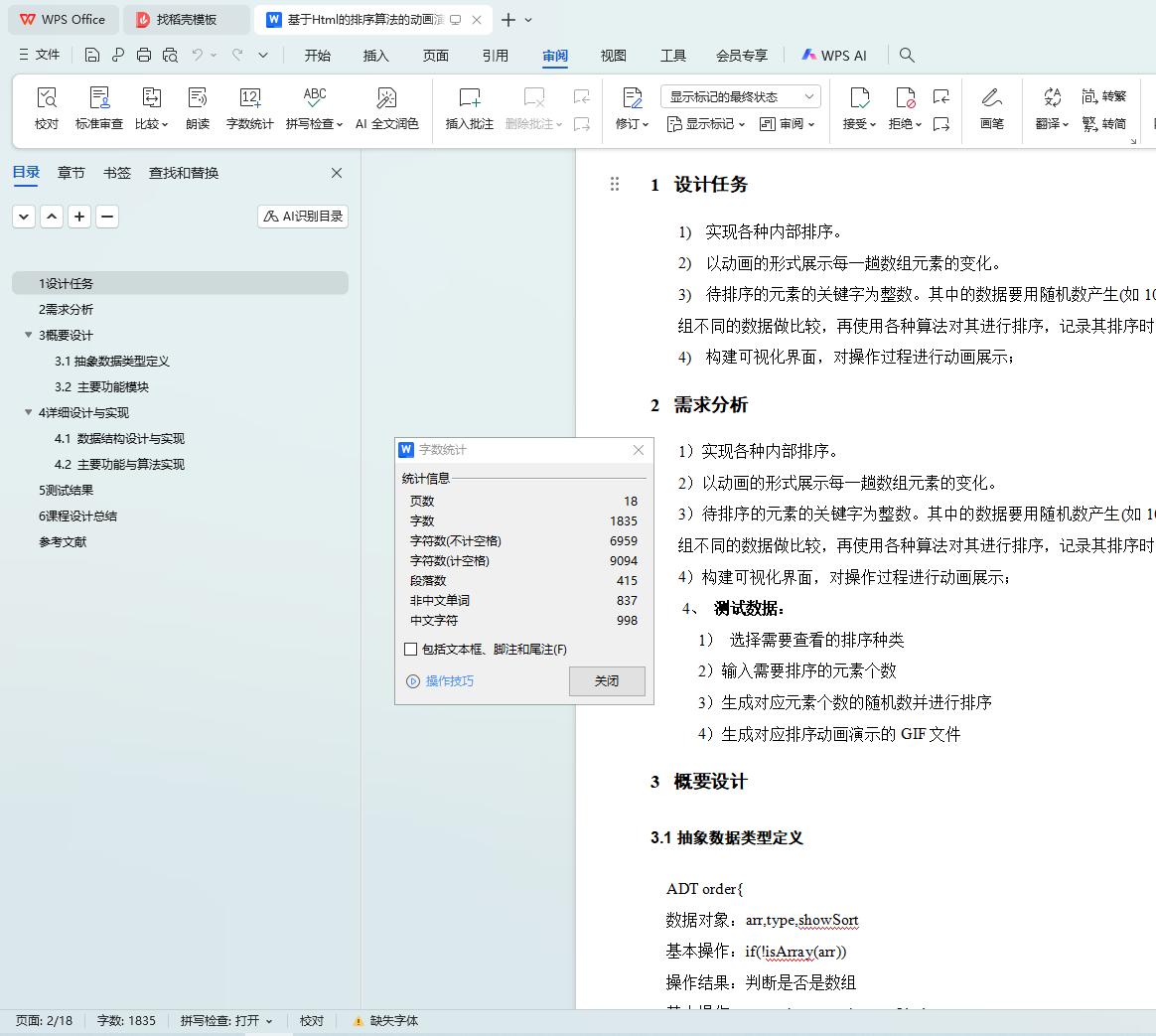The width and height of the screenshot is (1156, 1036).
Task: Click the save icon in quick toolbar
Action: pos(92,55)
